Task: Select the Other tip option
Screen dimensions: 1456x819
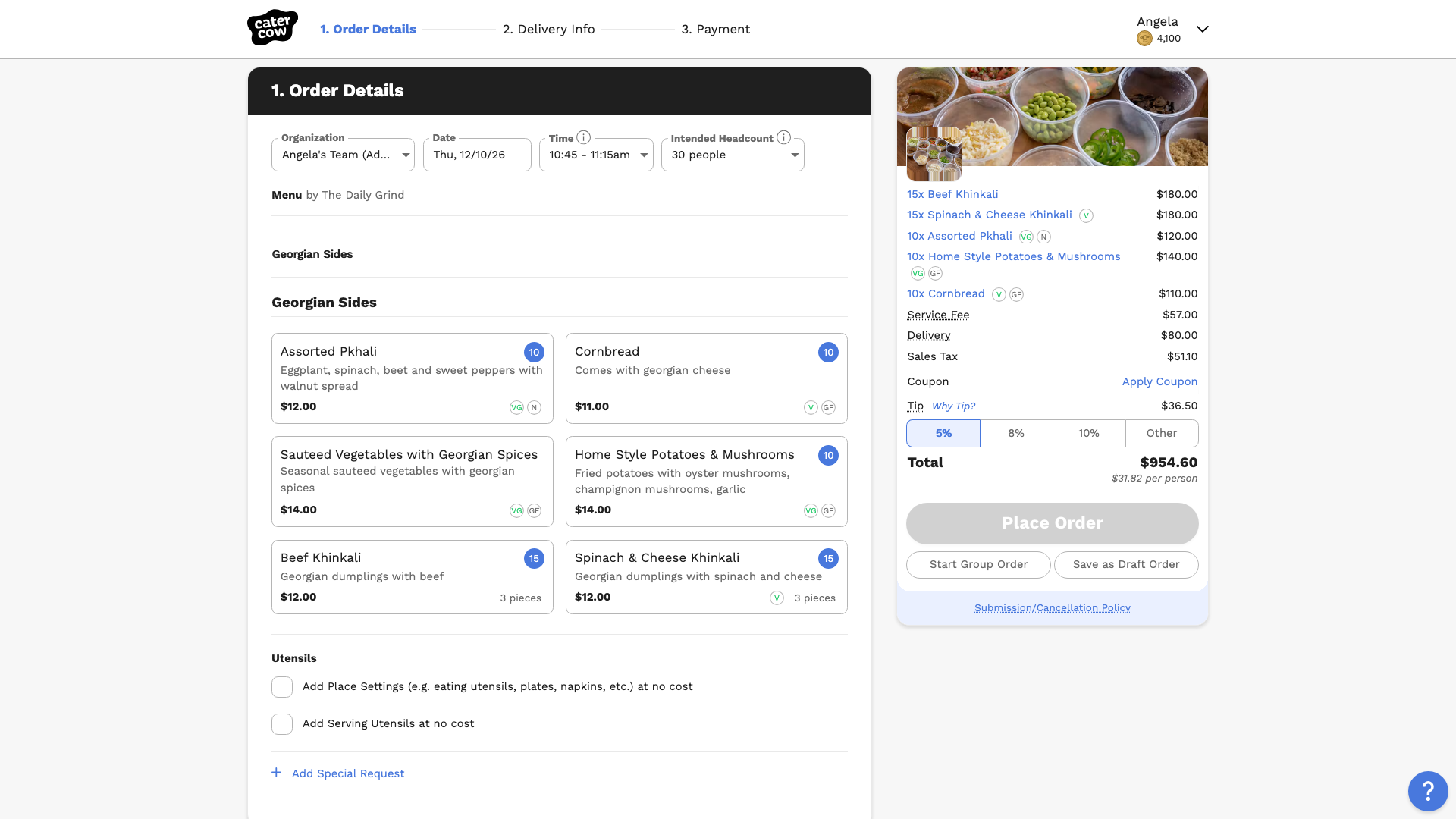Action: tap(1162, 433)
